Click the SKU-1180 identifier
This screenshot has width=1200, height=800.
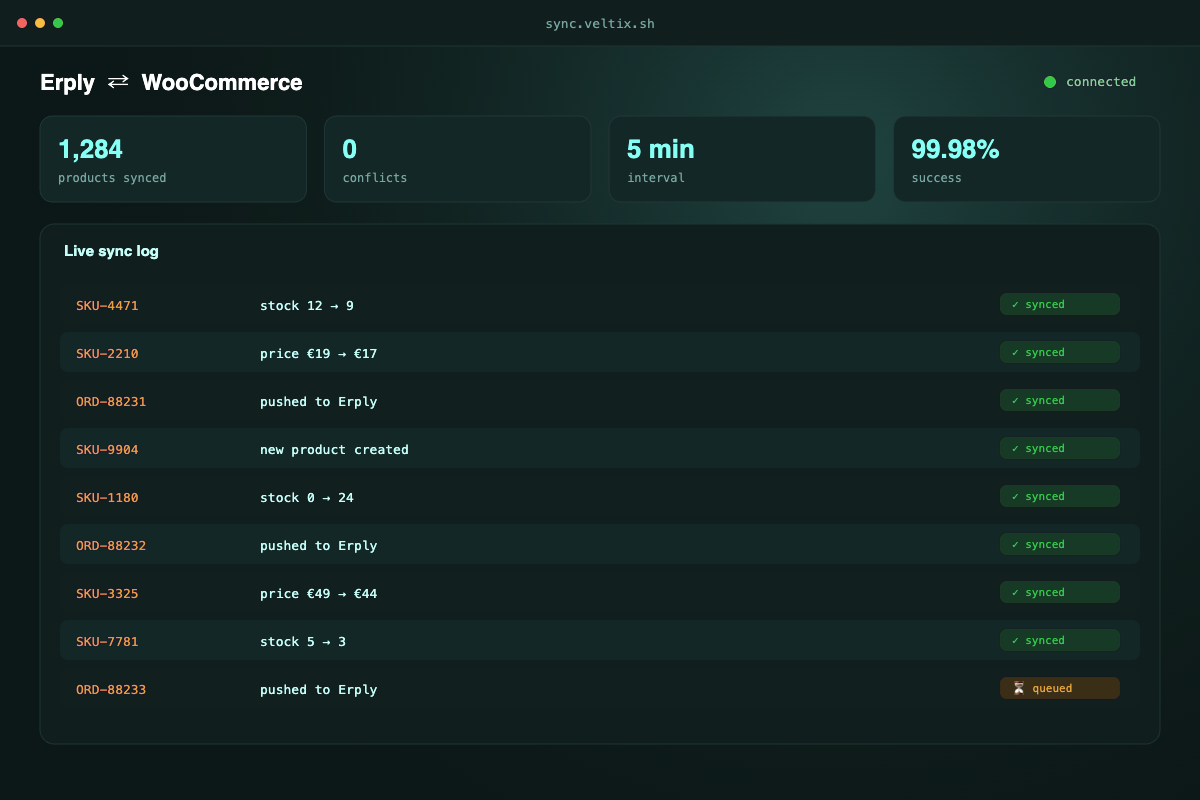click(107, 498)
